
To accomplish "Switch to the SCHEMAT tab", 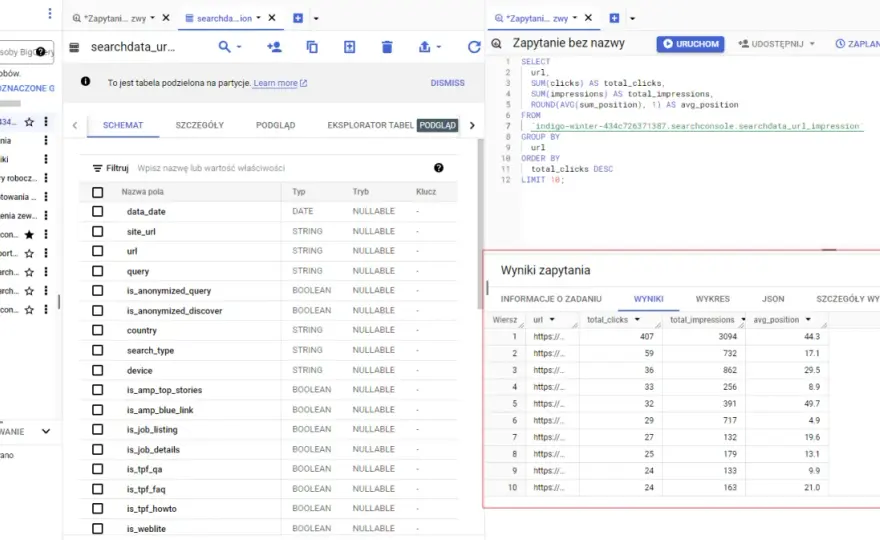I will pos(123,125).
